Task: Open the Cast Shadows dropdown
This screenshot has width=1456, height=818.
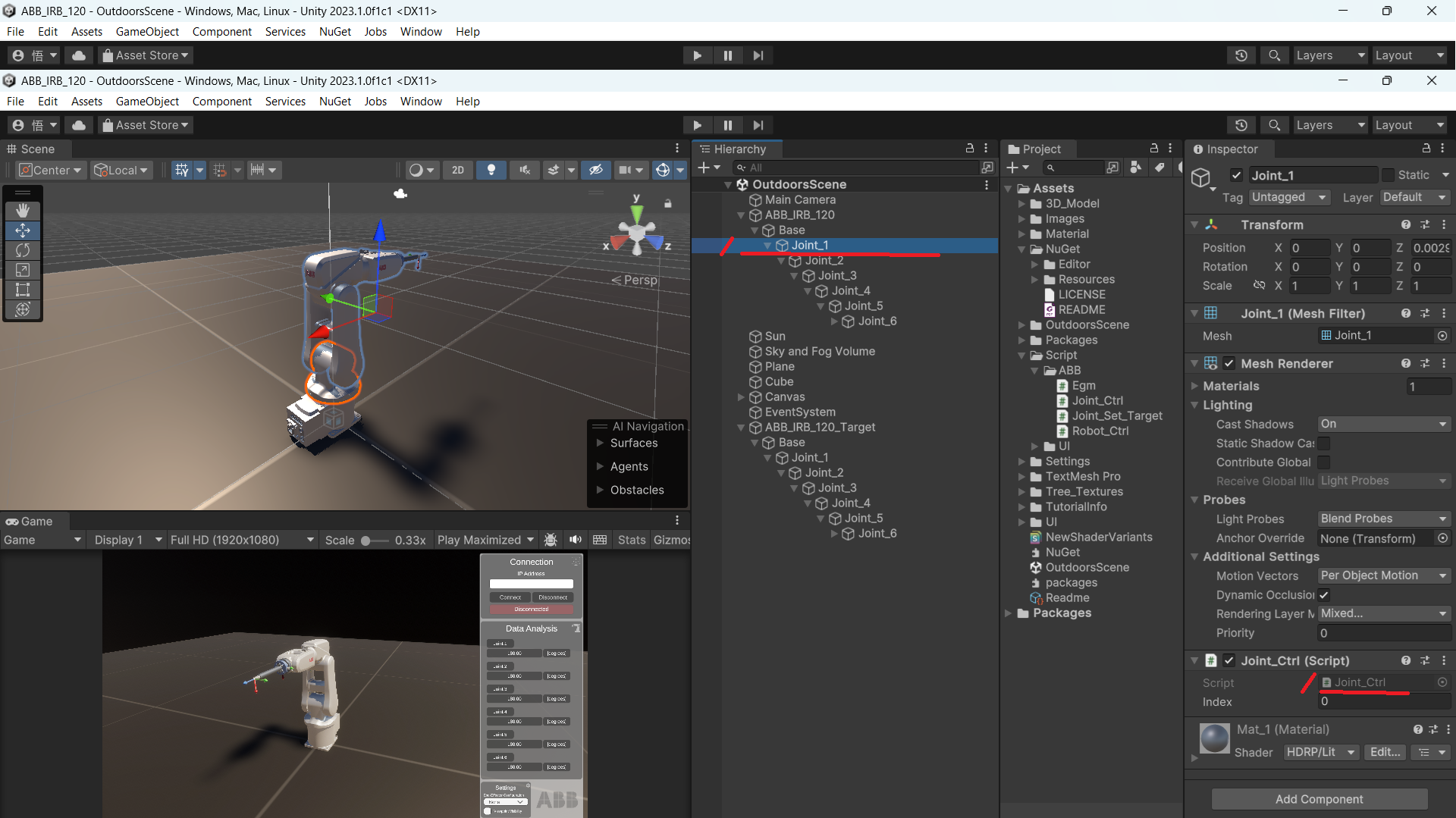Action: pyautogui.click(x=1384, y=424)
